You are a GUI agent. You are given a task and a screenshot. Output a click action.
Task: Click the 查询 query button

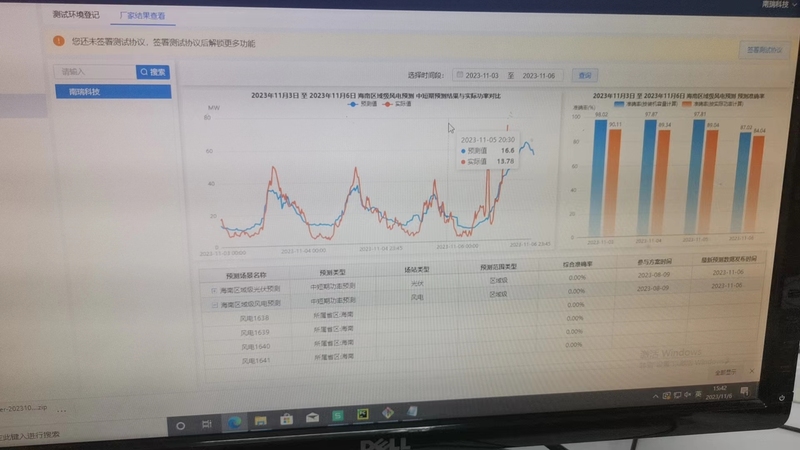[x=585, y=76]
